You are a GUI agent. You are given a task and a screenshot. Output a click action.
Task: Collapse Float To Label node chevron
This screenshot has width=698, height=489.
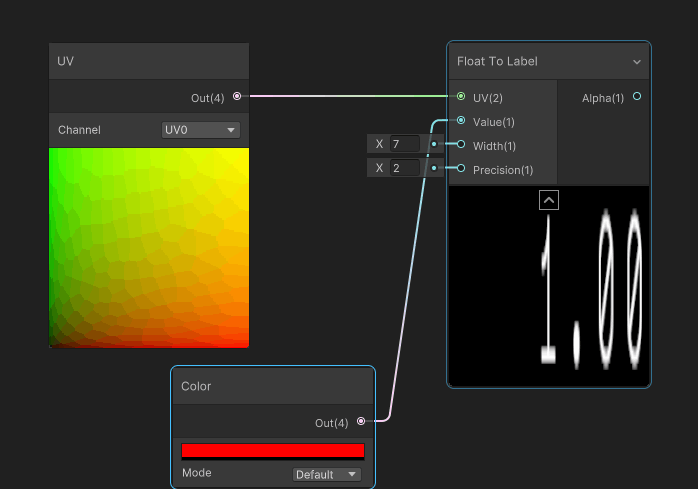point(637,62)
